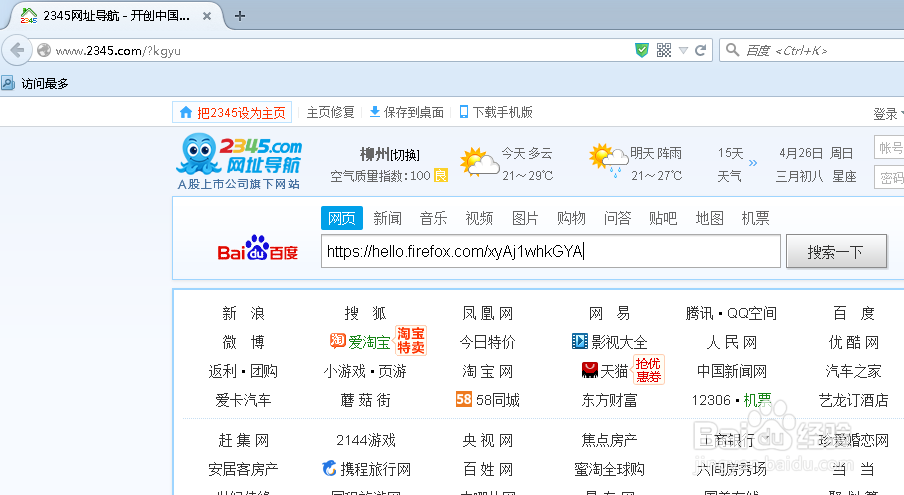This screenshot has width=904, height=495.
Task: Click today's cloudy weather icon
Action: (479, 162)
